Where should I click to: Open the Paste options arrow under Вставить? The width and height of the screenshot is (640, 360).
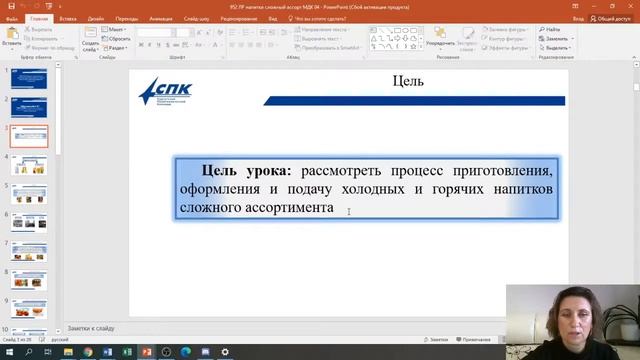12,49
